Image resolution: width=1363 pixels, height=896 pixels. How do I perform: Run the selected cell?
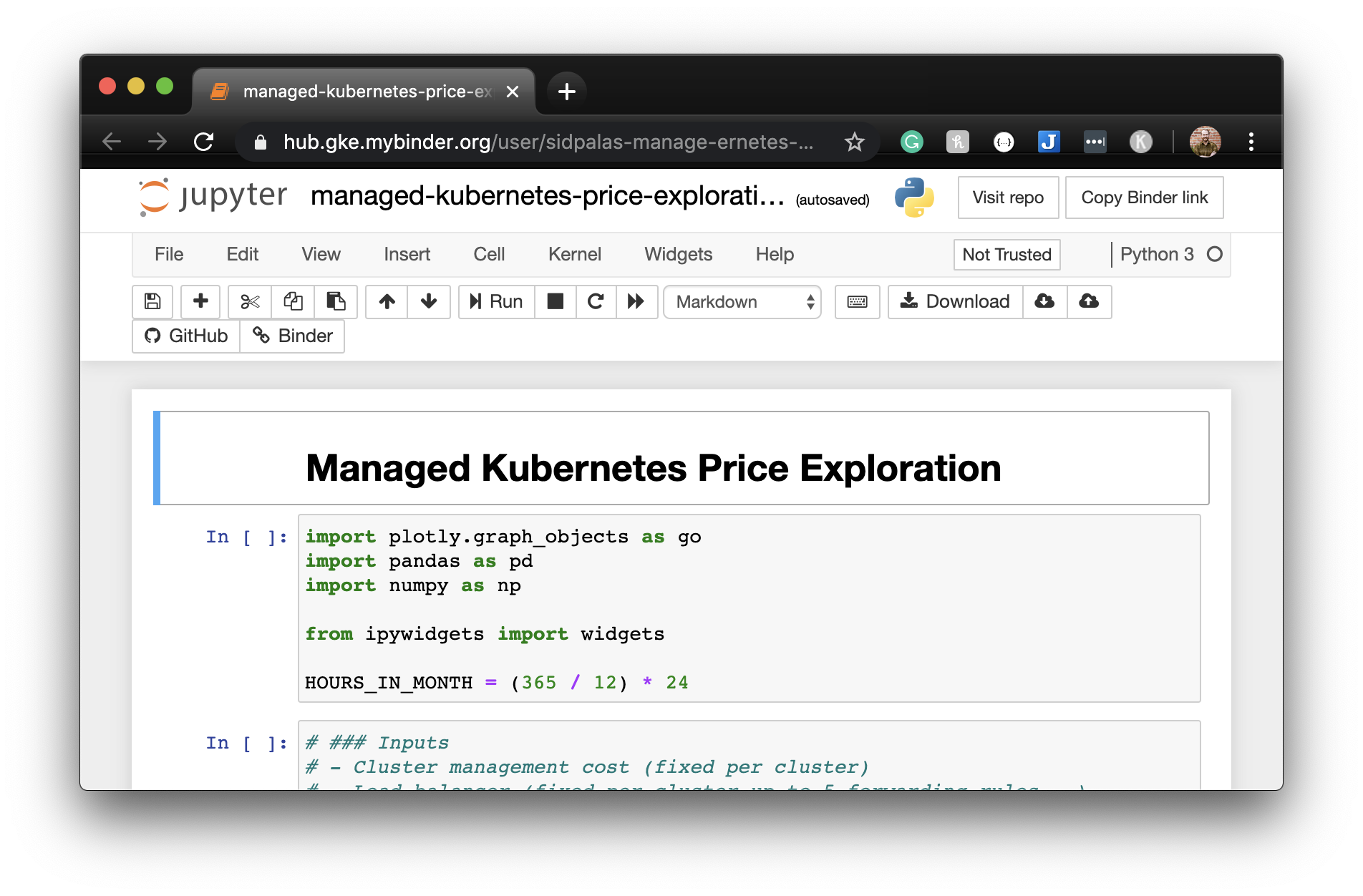(495, 302)
